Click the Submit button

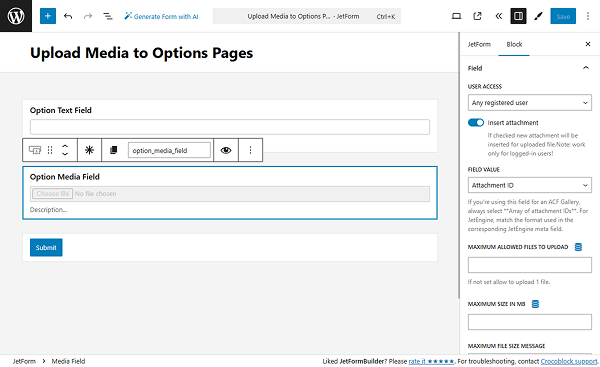tap(46, 247)
